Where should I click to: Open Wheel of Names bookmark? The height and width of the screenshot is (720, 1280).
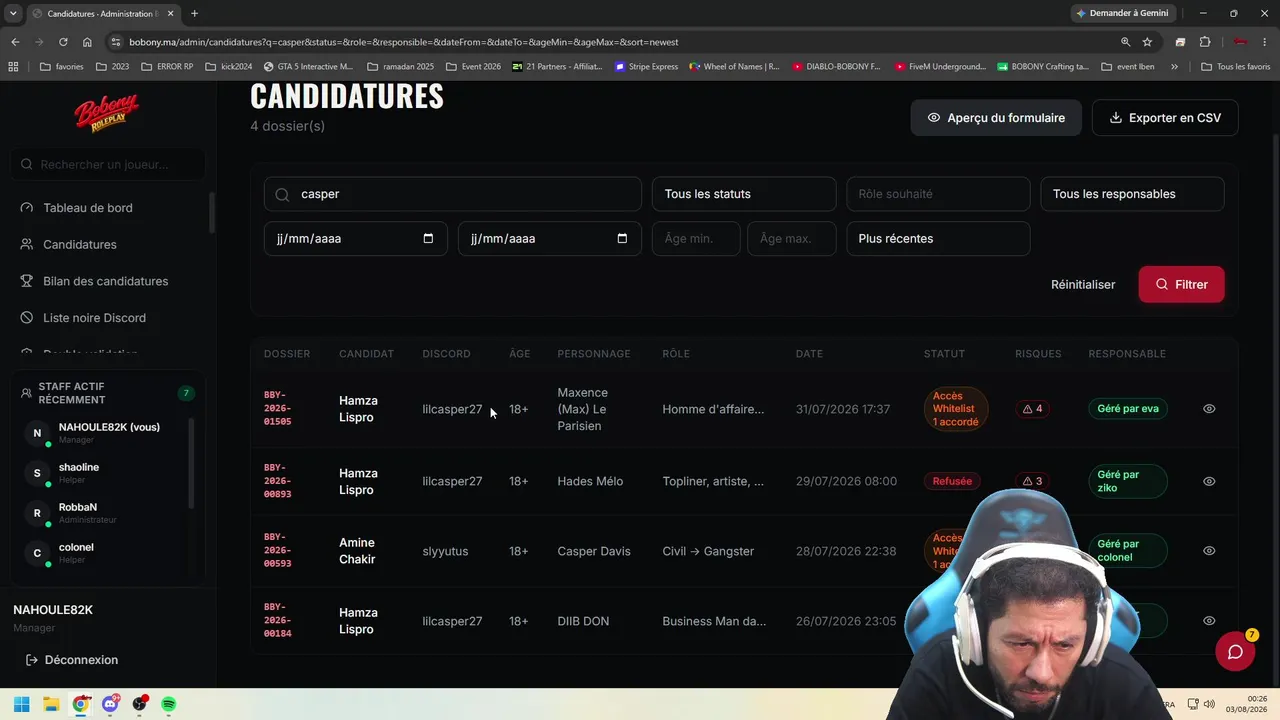(734, 67)
